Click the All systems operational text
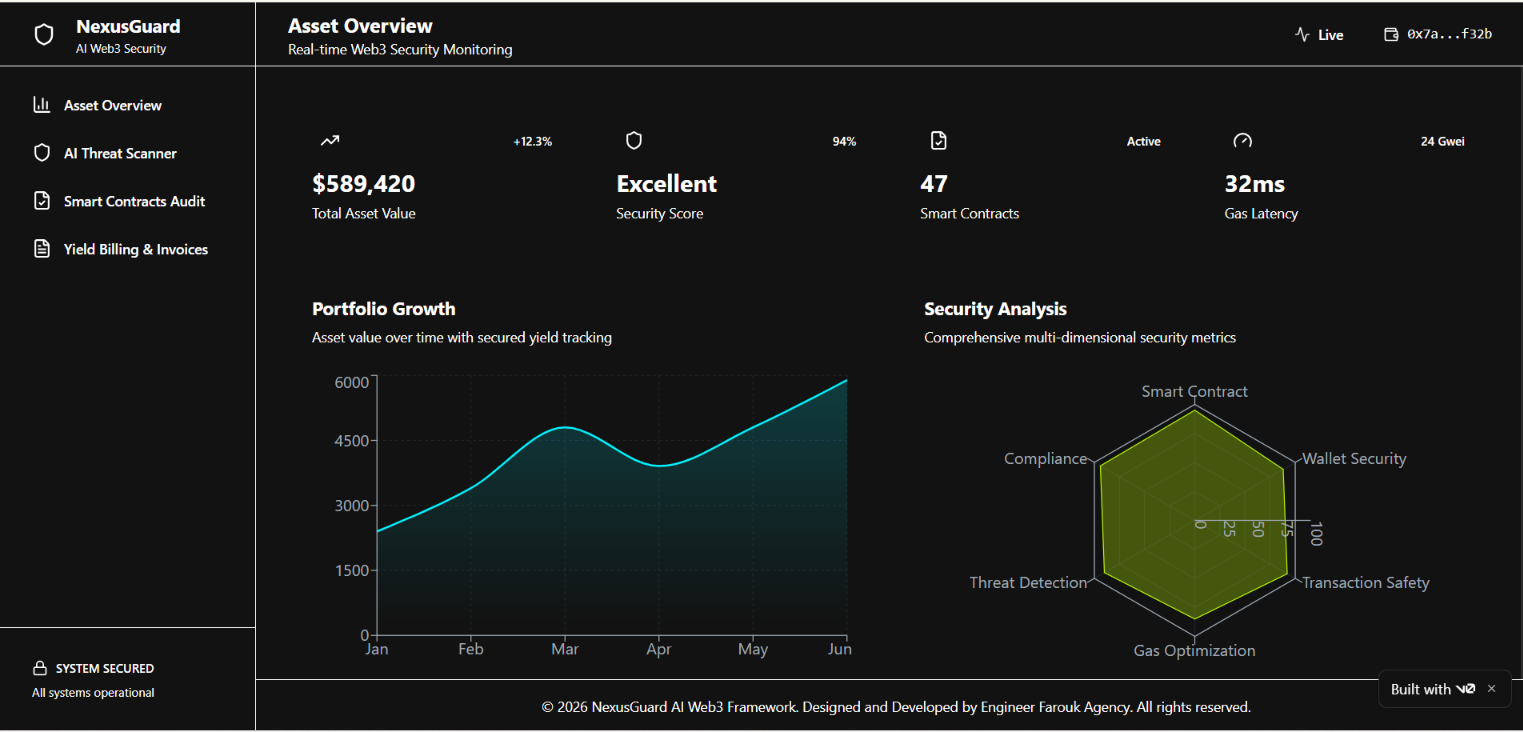Image resolution: width=1523 pixels, height=732 pixels. pyautogui.click(x=93, y=693)
